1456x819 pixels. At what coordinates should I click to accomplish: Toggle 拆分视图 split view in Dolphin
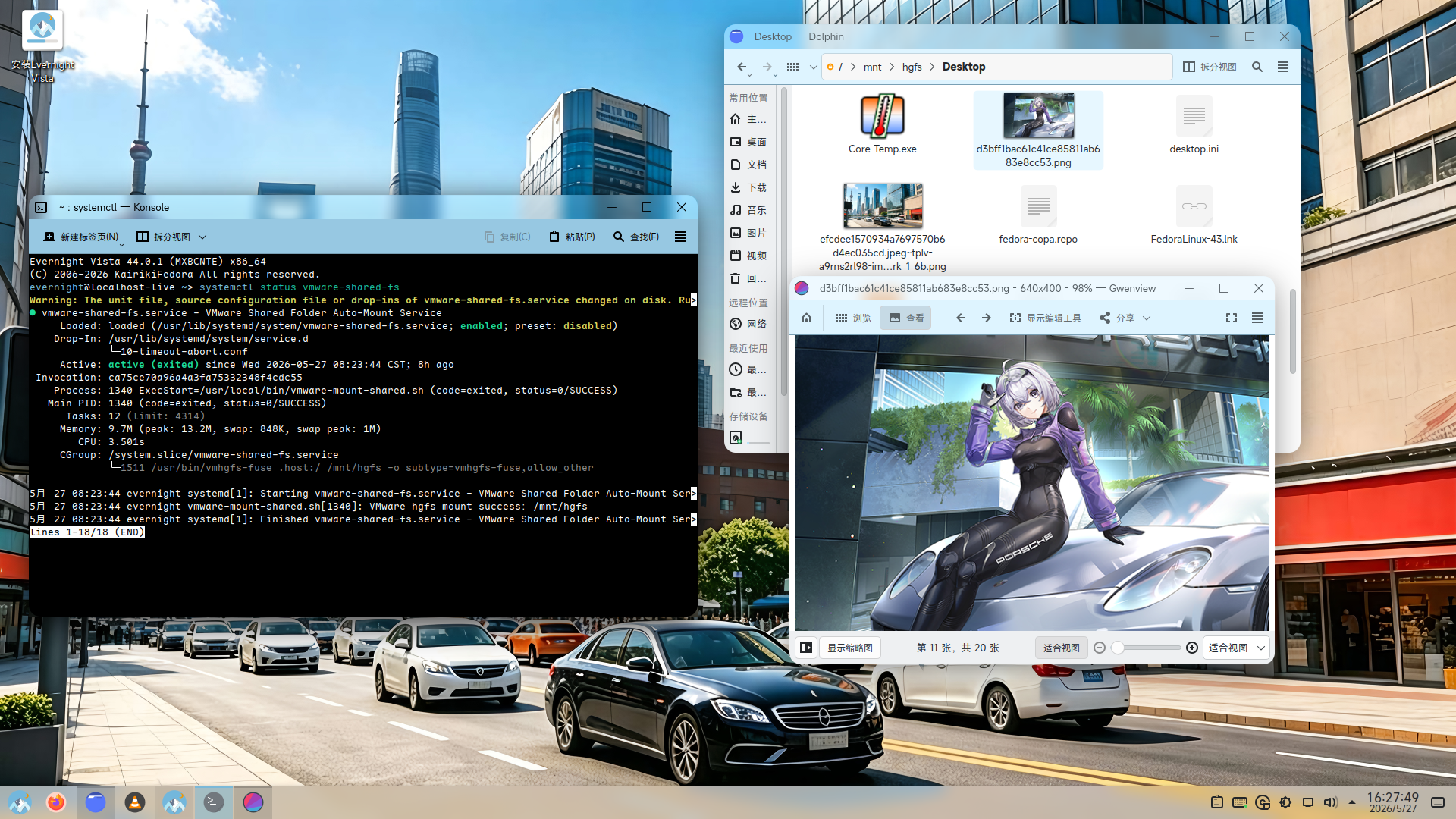tap(1210, 67)
